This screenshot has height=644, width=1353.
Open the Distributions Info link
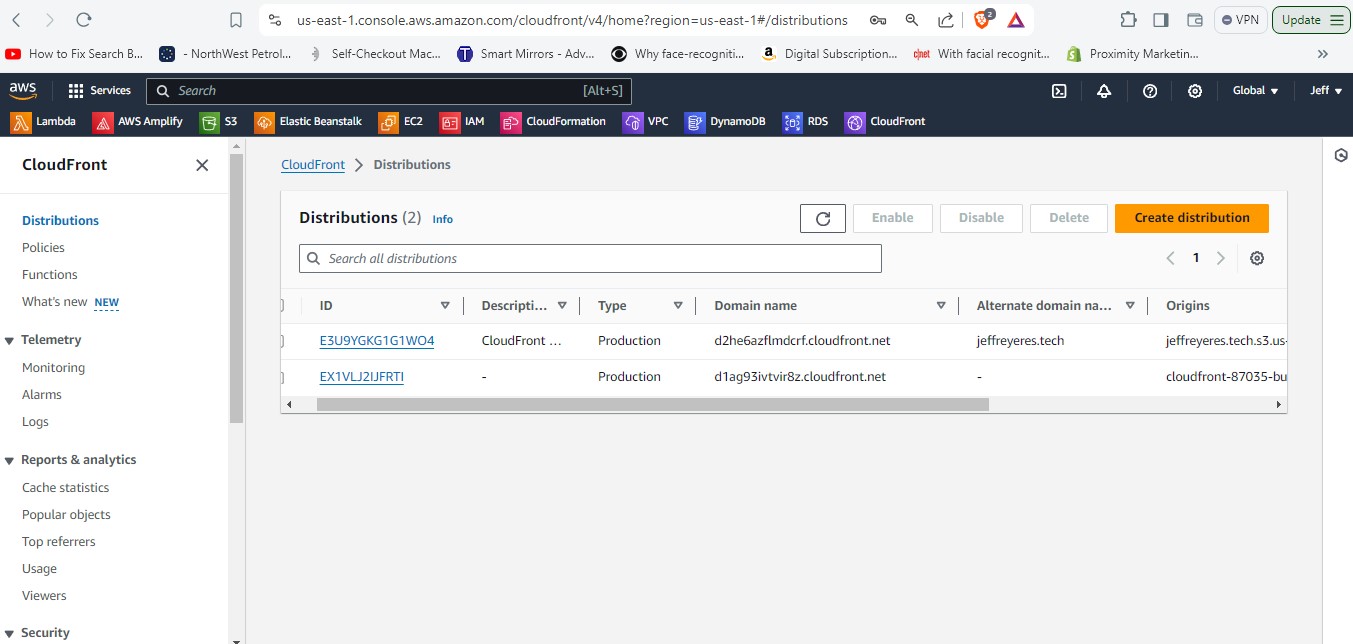442,219
